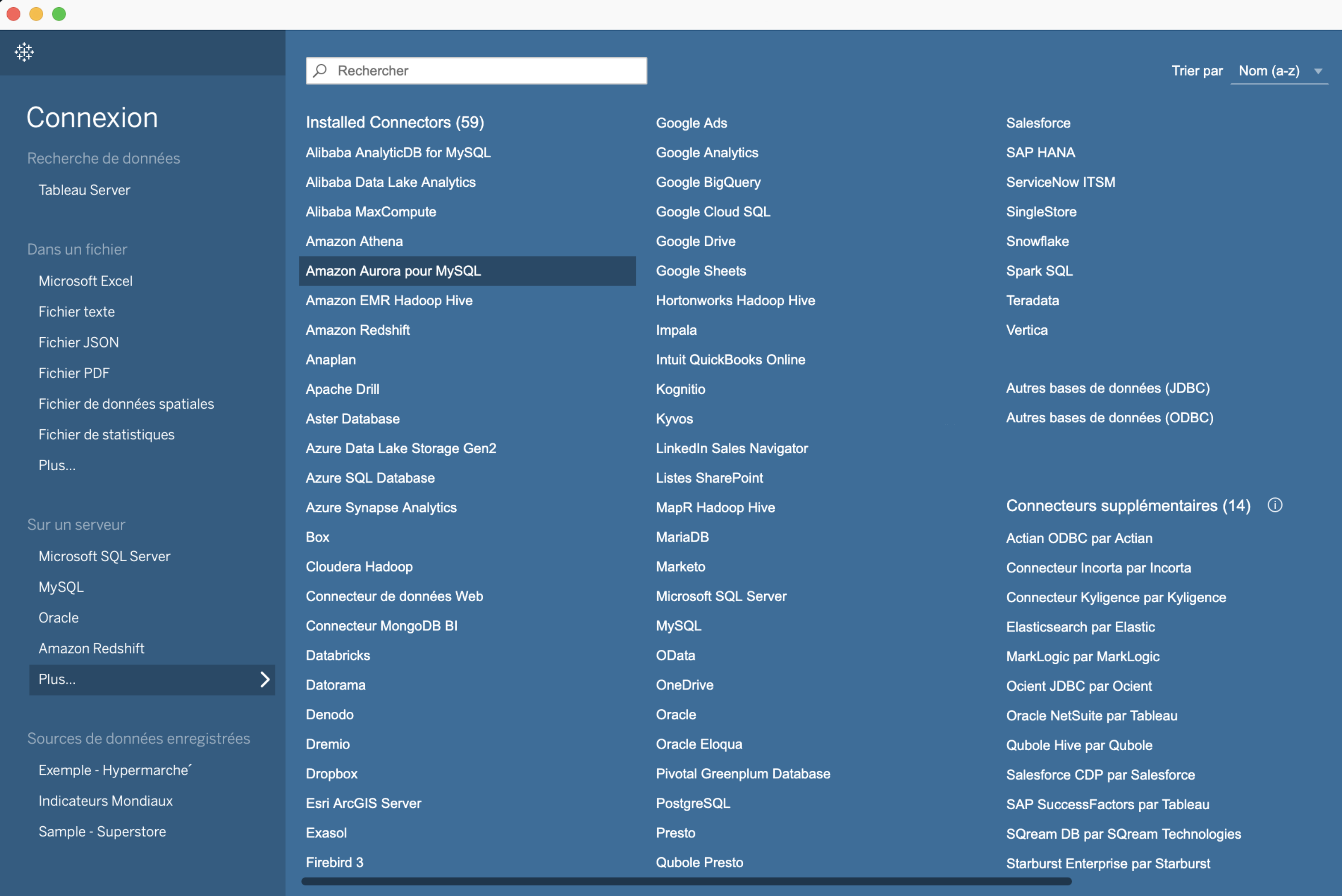Viewport: 1342px width, 896px height.
Task: Click Plus… under Dans un fichier
Action: pos(56,465)
